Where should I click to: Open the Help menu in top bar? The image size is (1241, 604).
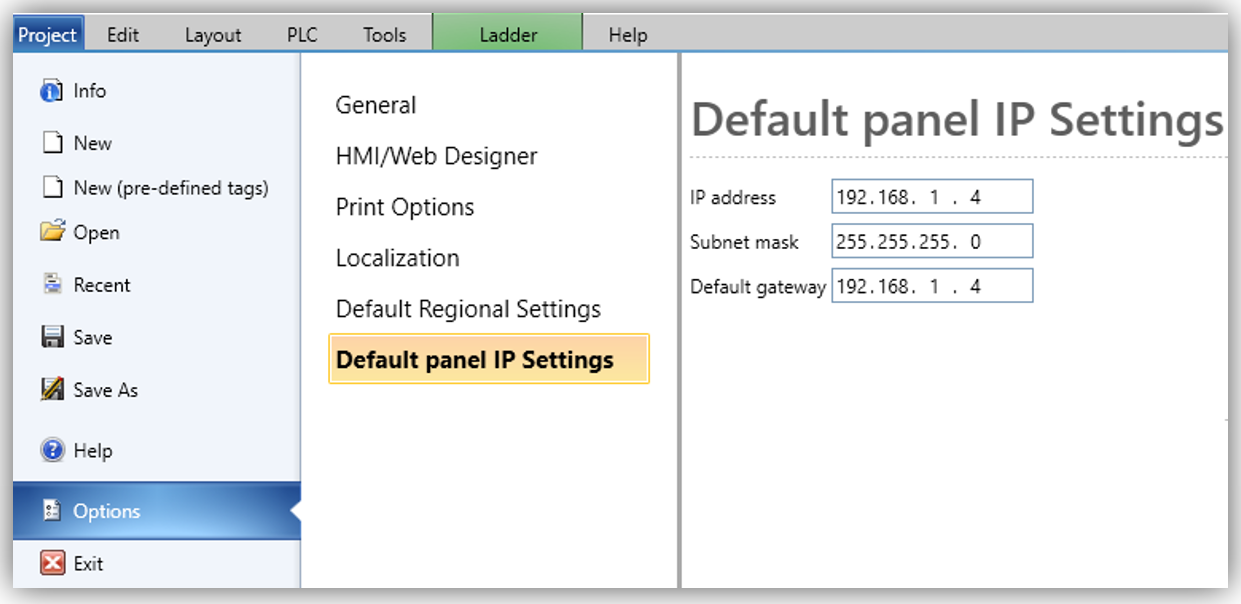pos(628,35)
